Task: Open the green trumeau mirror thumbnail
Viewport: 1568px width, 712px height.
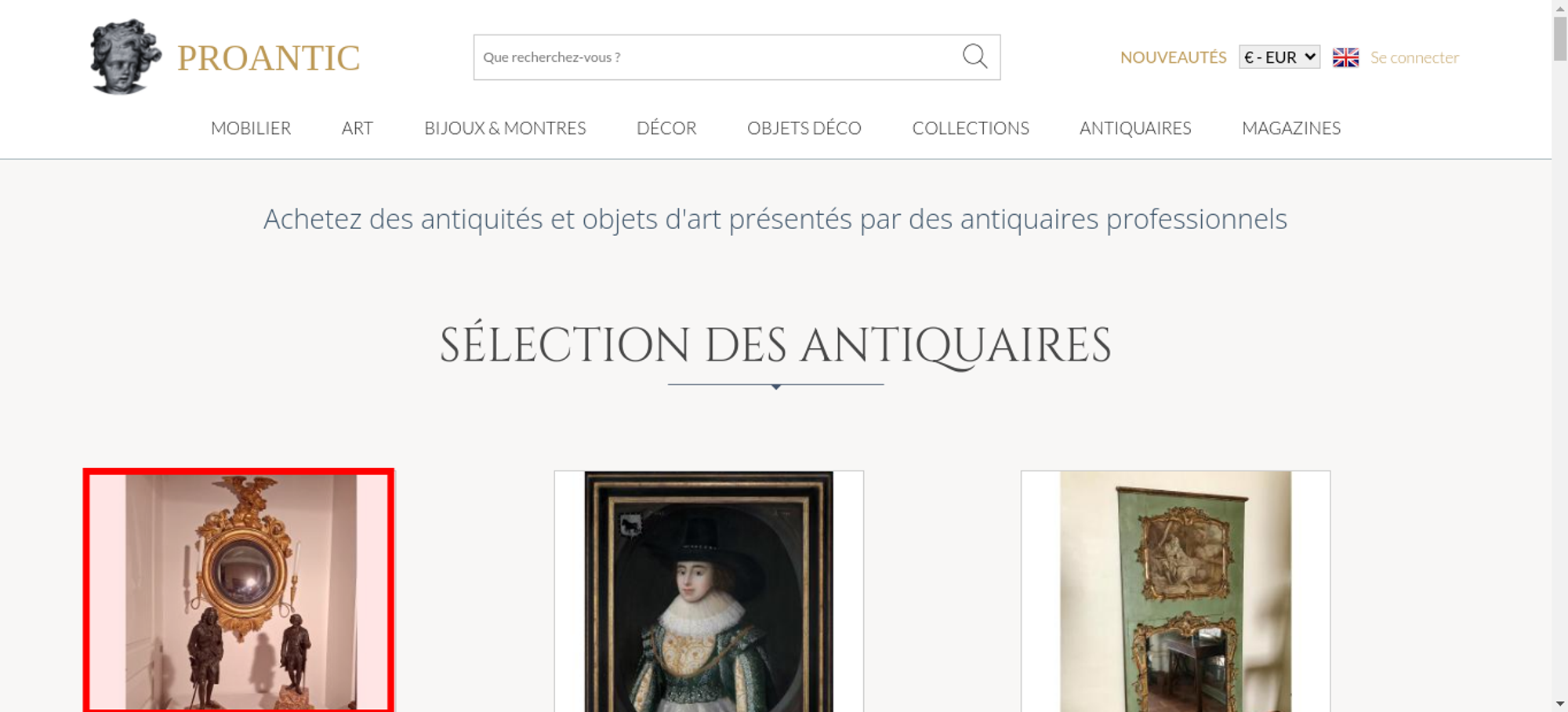Action: click(x=1175, y=591)
